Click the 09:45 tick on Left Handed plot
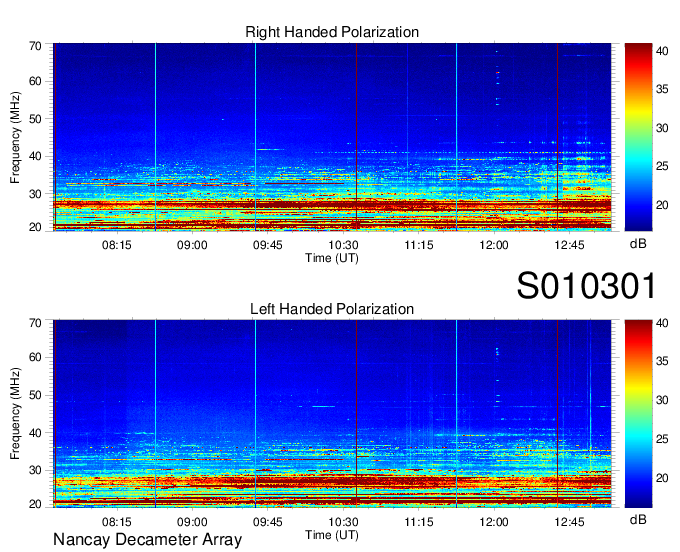This screenshot has width=680, height=552. (268, 522)
